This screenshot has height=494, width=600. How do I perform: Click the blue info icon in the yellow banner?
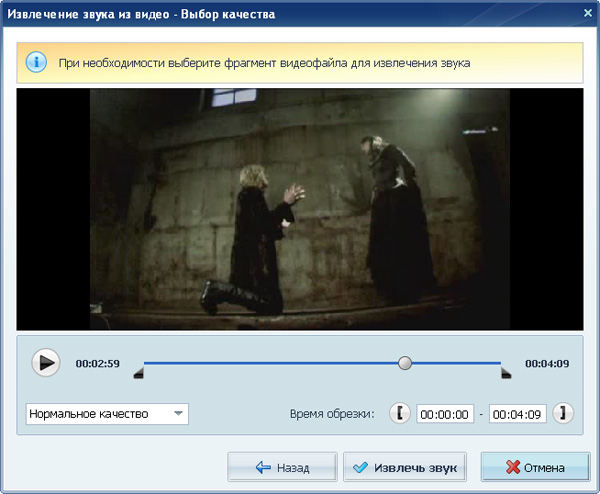click(x=36, y=62)
